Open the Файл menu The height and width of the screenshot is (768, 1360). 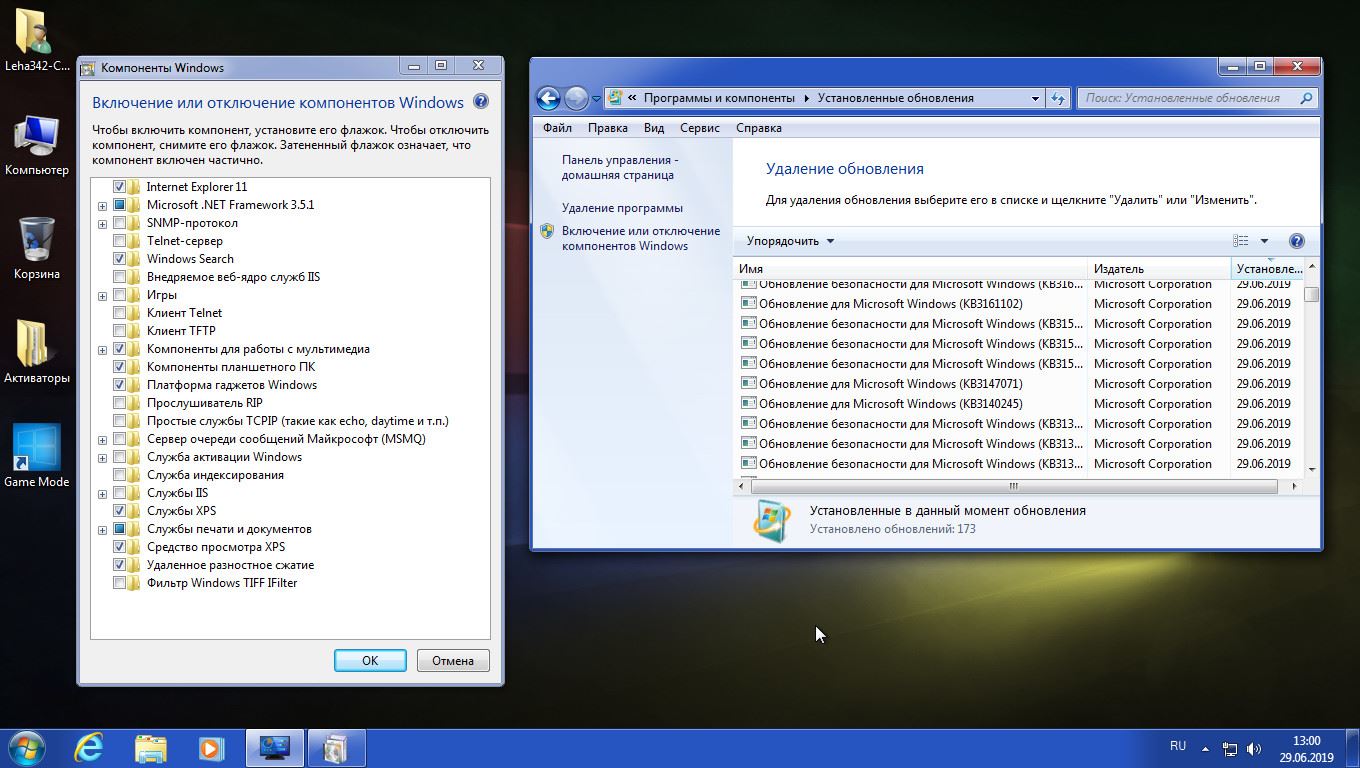tap(557, 128)
